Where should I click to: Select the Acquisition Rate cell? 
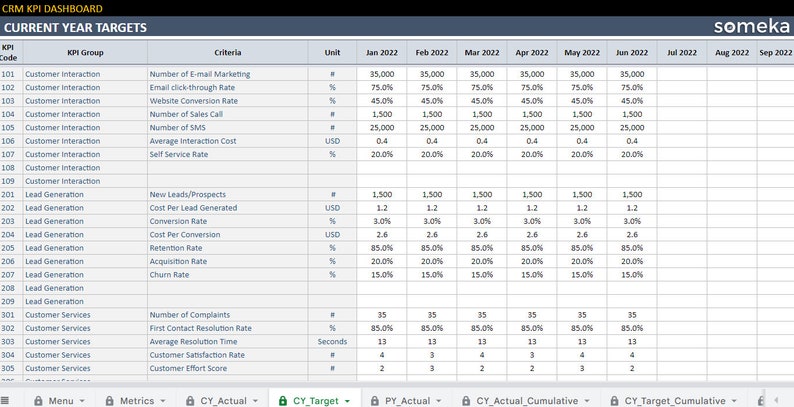[227, 261]
